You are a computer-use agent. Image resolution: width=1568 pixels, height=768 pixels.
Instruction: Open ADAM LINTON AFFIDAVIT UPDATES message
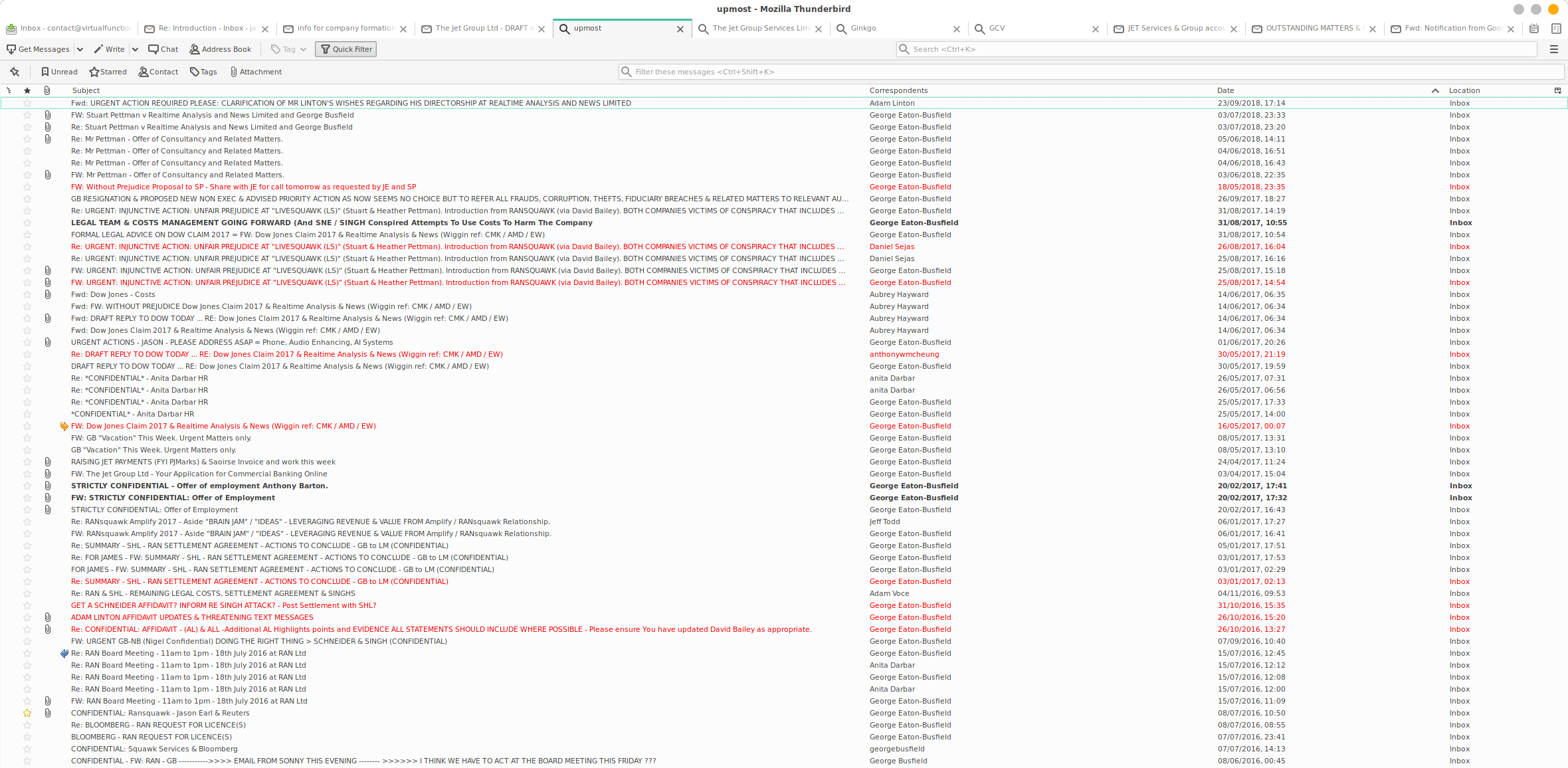tap(784, 617)
